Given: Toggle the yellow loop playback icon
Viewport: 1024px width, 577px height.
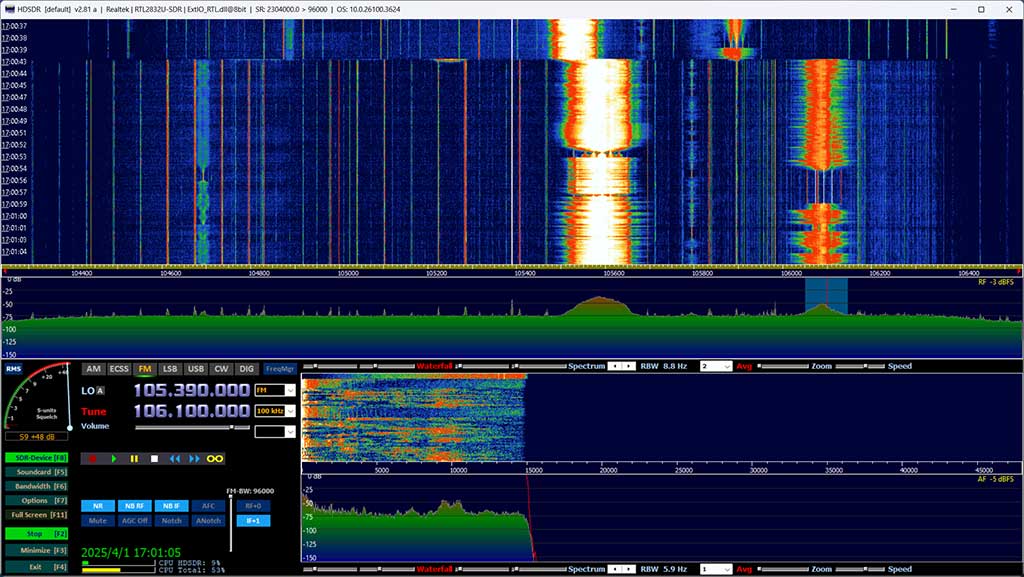Looking at the screenshot, I should click(x=215, y=459).
